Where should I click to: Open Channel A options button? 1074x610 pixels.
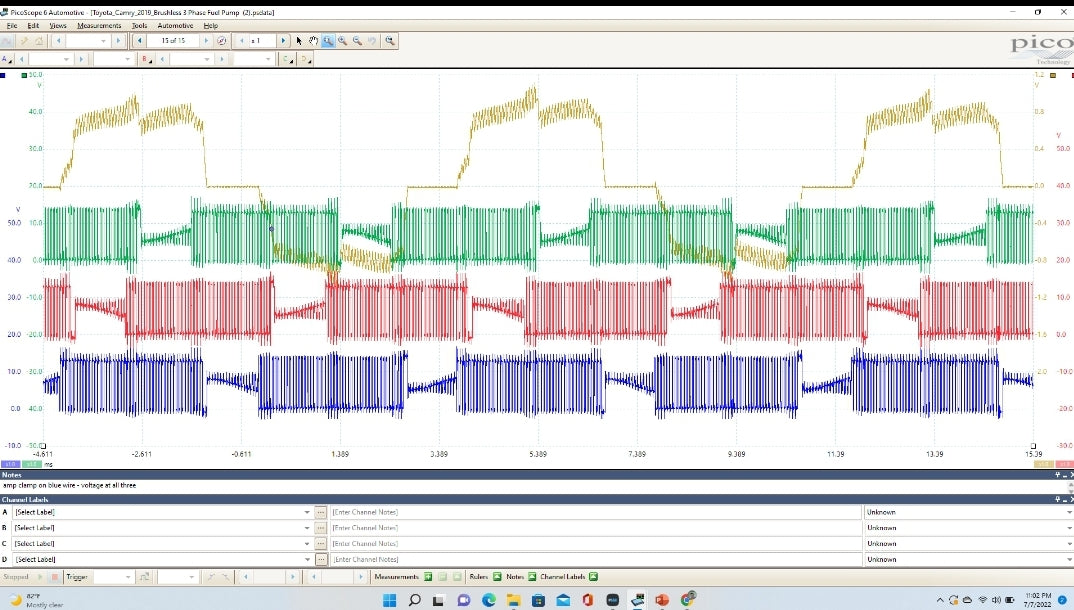point(7,60)
